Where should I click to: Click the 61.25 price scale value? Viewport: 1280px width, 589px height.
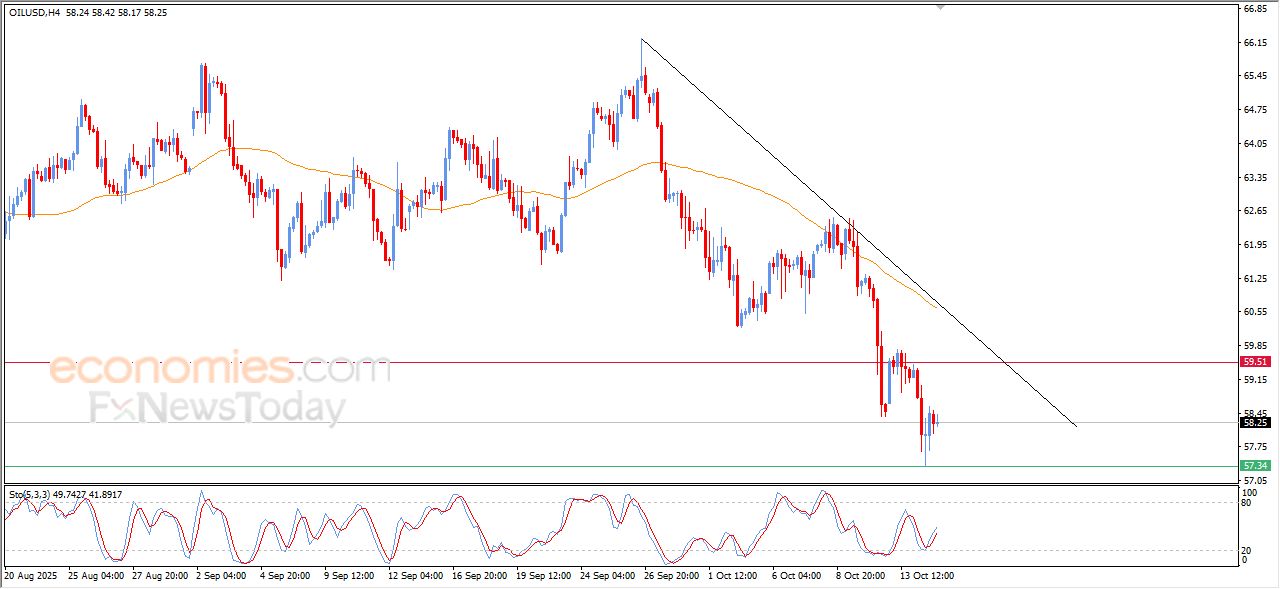tap(1255, 279)
